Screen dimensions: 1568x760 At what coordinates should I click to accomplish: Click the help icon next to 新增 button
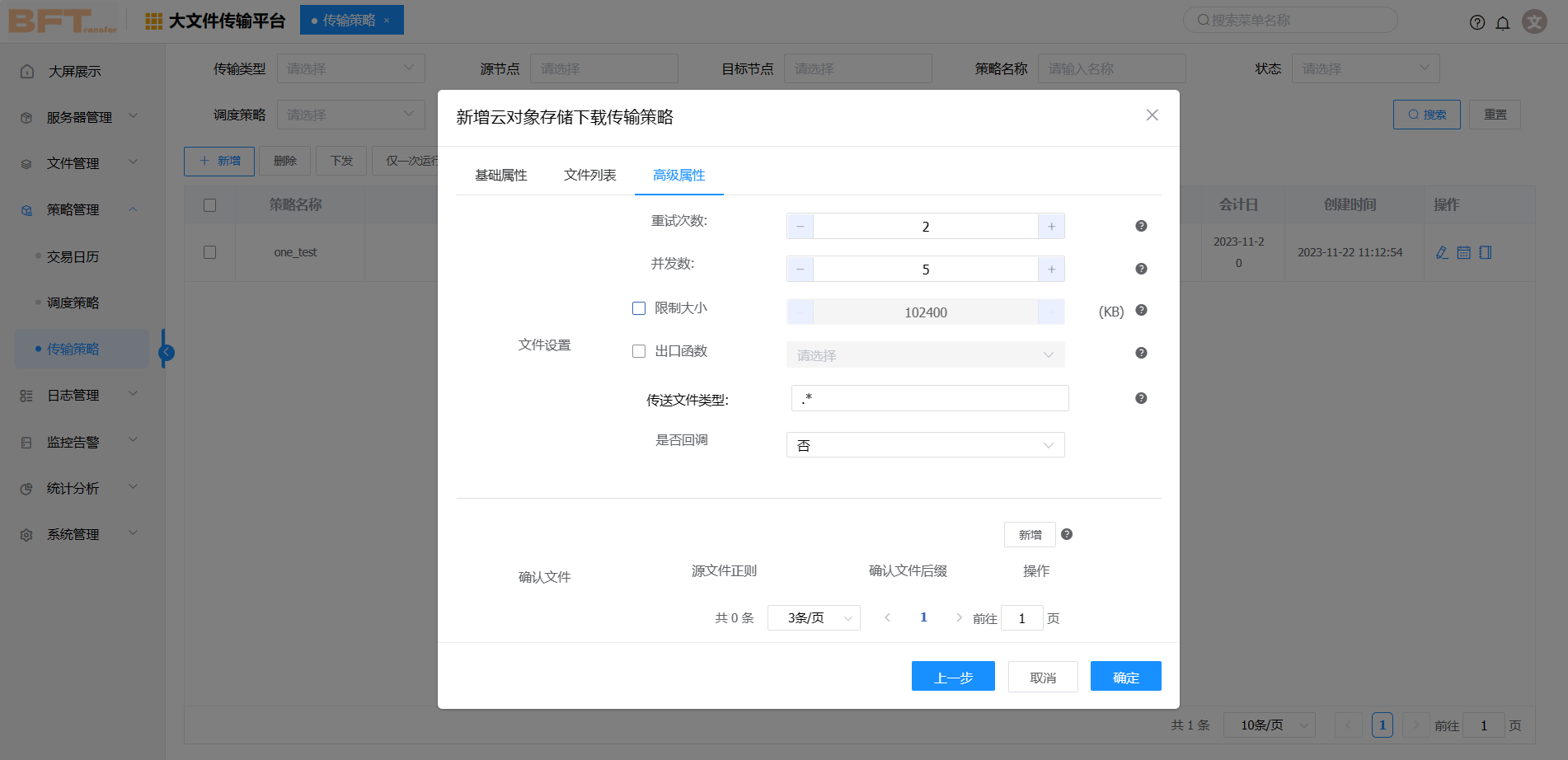click(x=1067, y=534)
